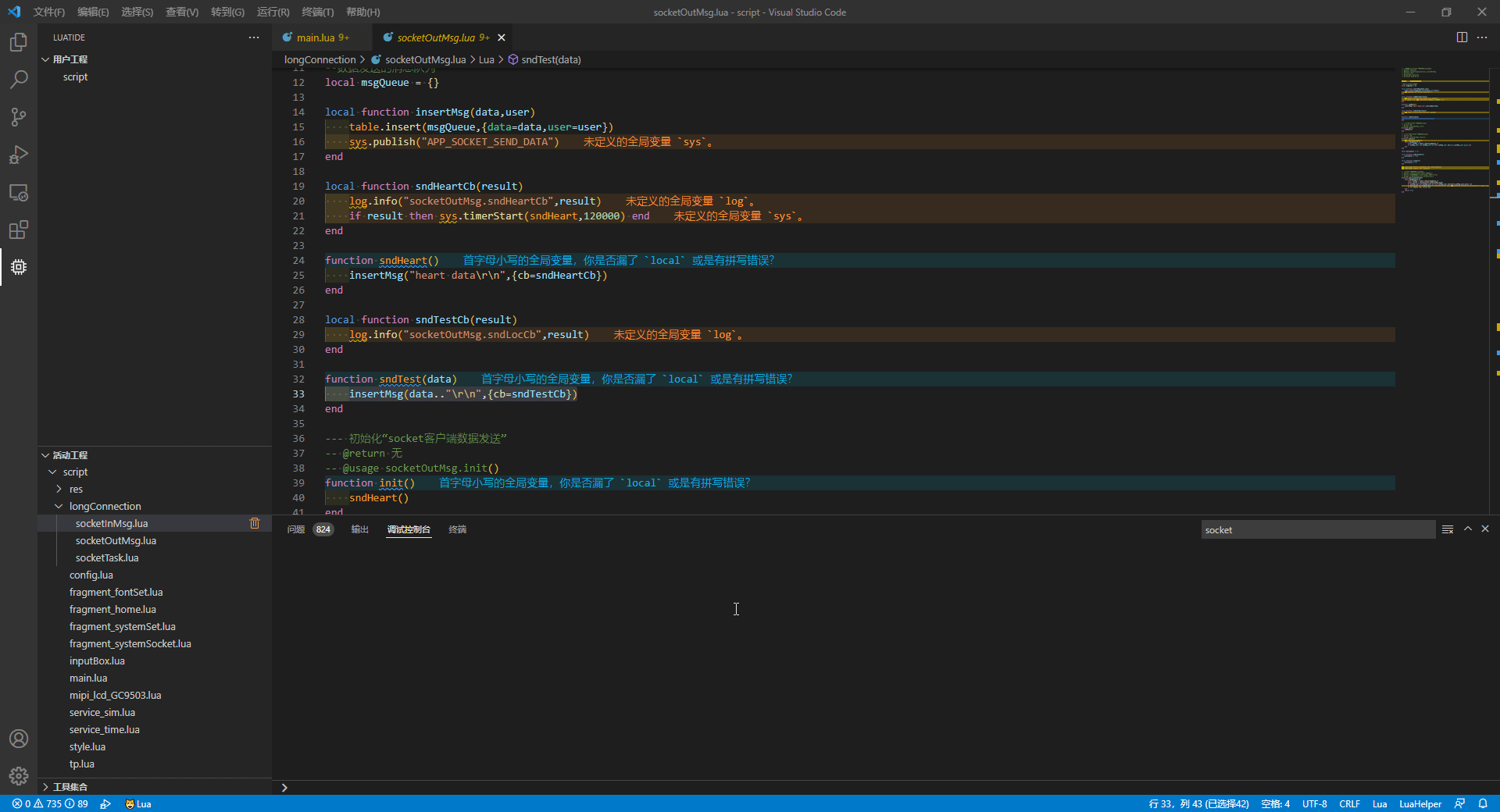
Task: Switch to the main.lua editor tab
Action: [322, 37]
